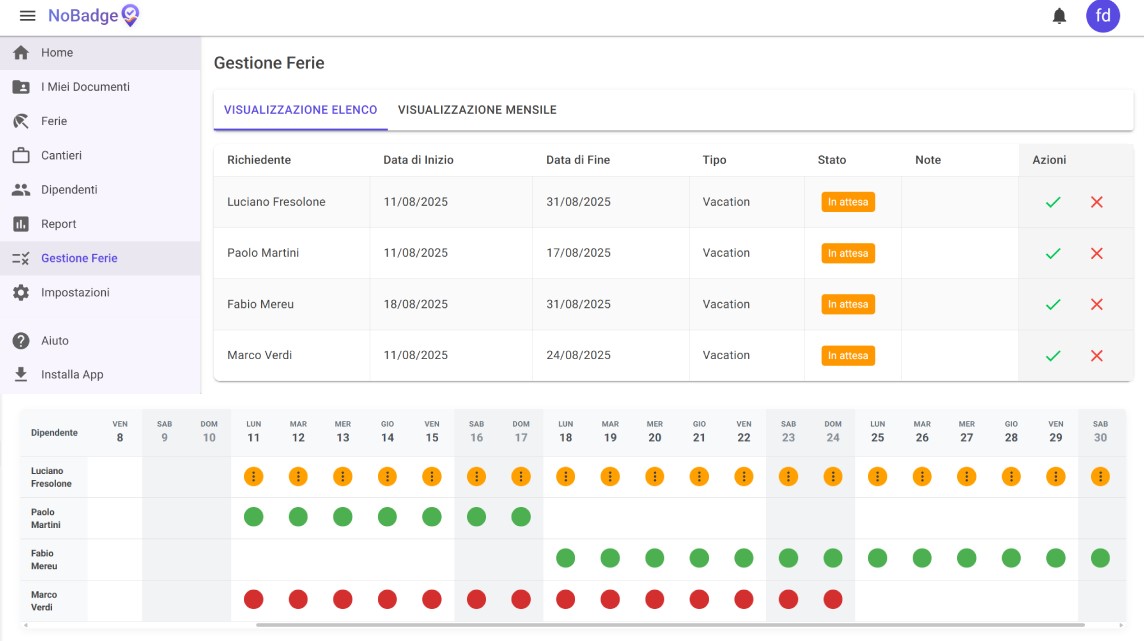Viewport: 1144px width, 641px height.
Task: Approve Fabio Mereu's vacation request
Action: pos(1052,305)
